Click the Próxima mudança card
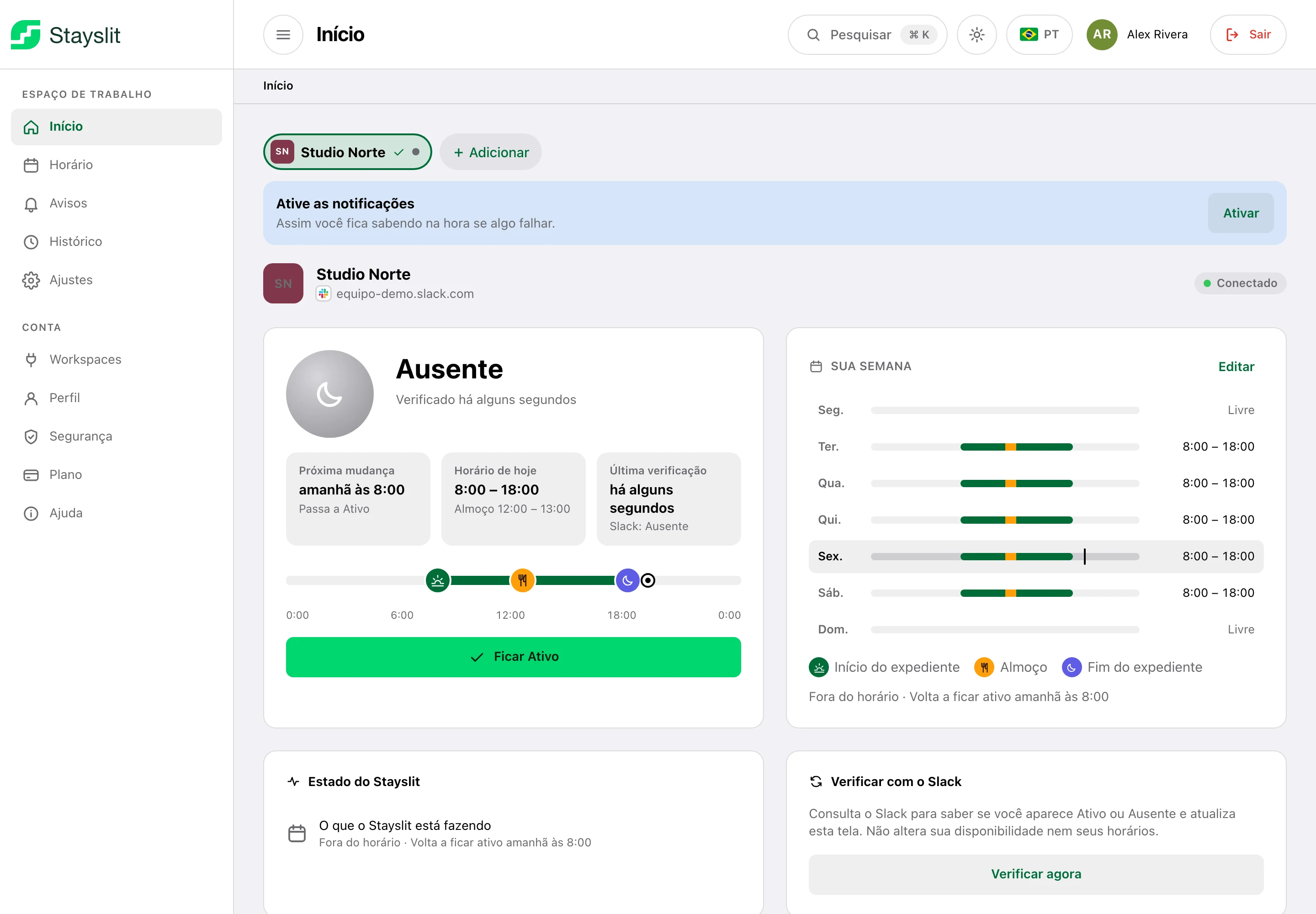The width and height of the screenshot is (1316, 914). [x=358, y=499]
